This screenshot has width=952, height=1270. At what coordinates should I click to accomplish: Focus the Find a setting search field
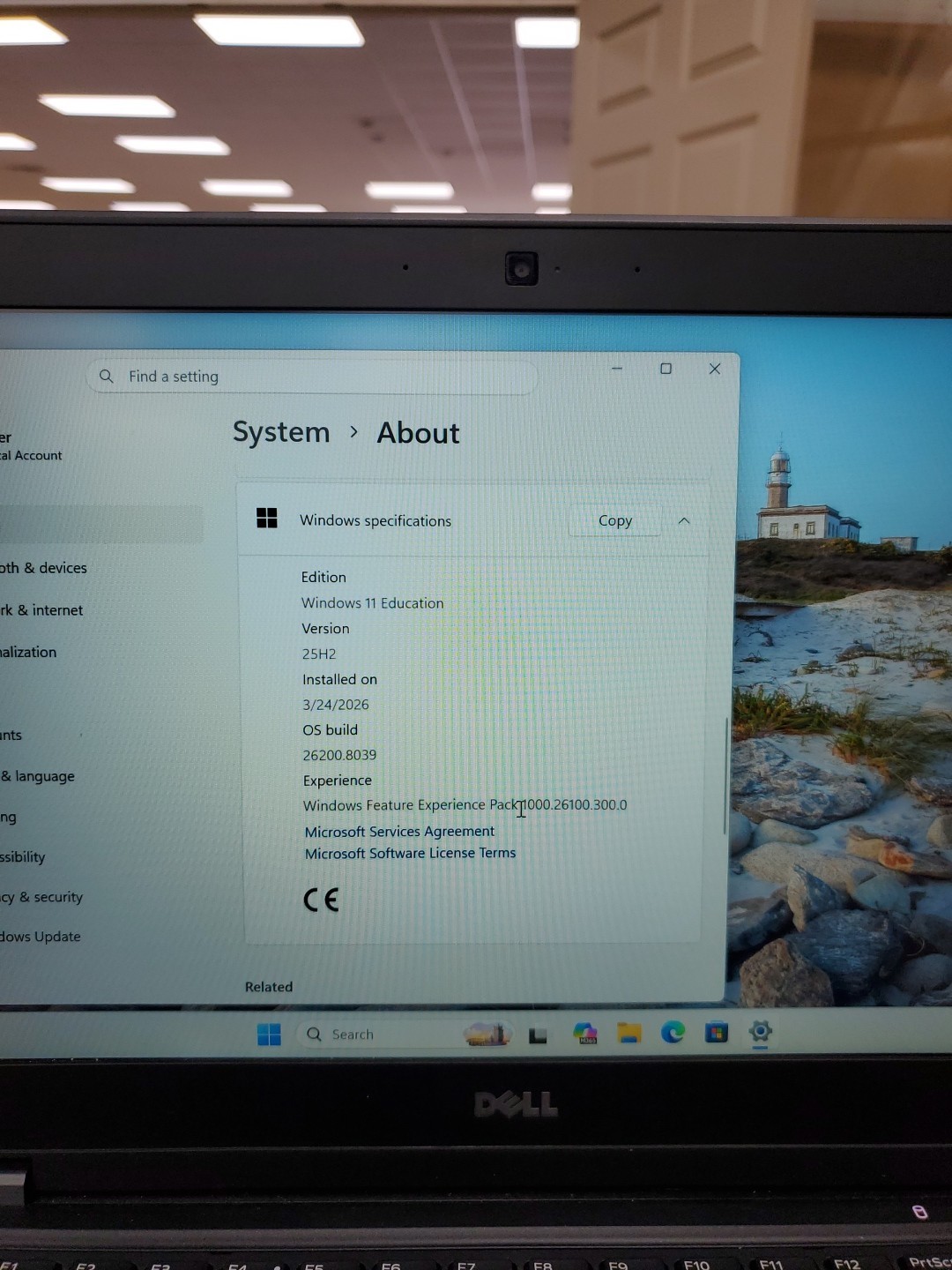311,377
